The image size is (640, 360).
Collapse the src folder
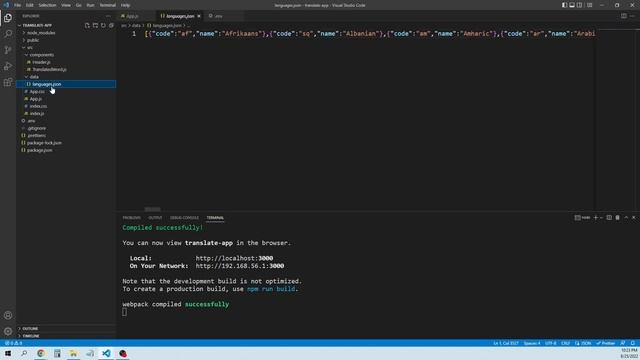click(29, 47)
